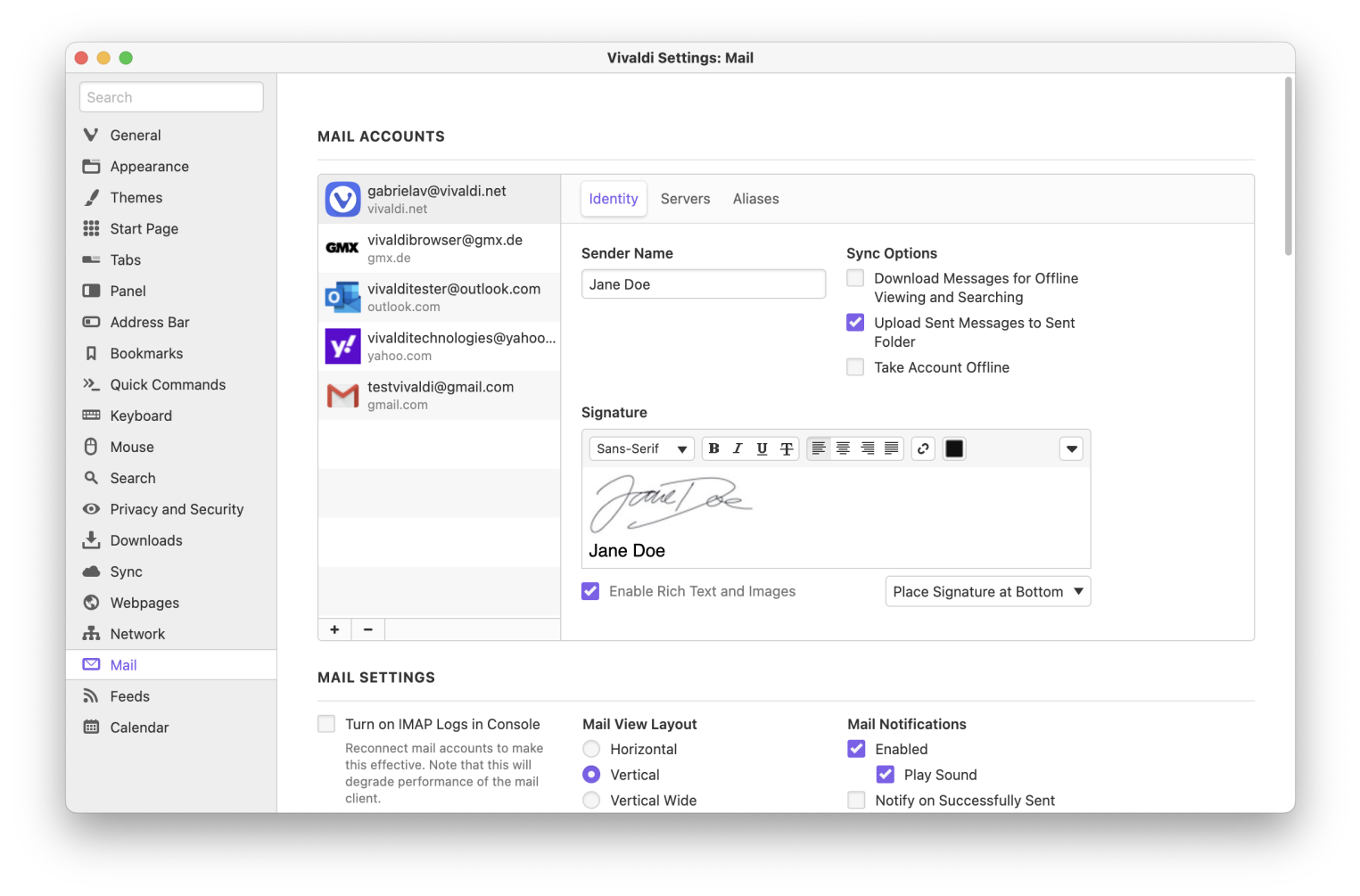Open Panel settings section
This screenshot has height=896, width=1360.
(171, 291)
